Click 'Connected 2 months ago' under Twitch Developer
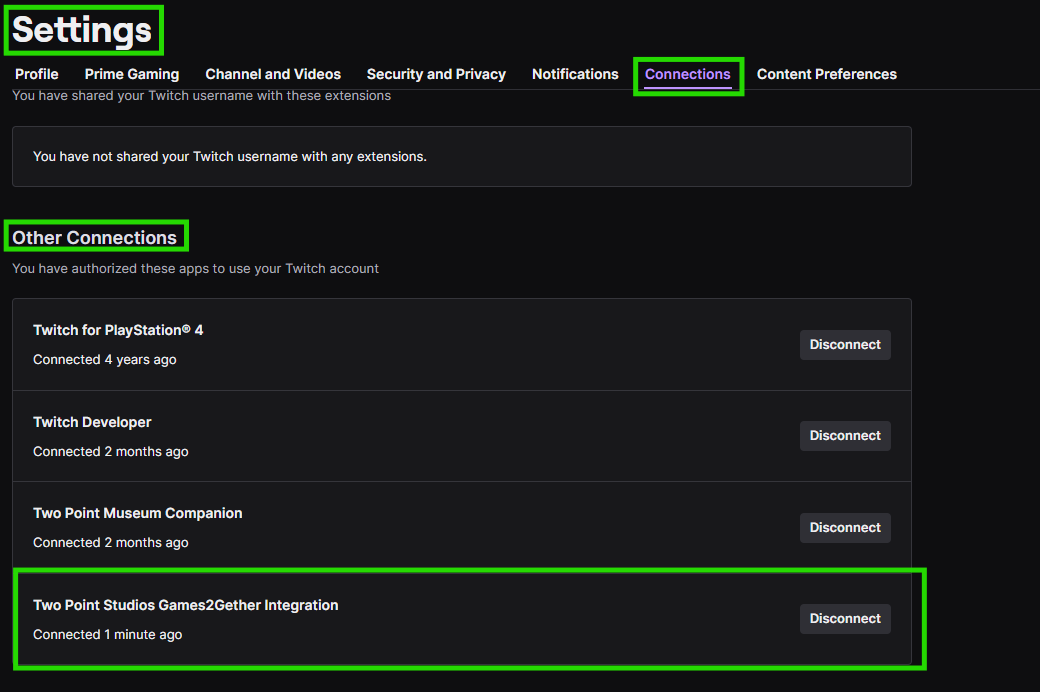 pyautogui.click(x=111, y=451)
